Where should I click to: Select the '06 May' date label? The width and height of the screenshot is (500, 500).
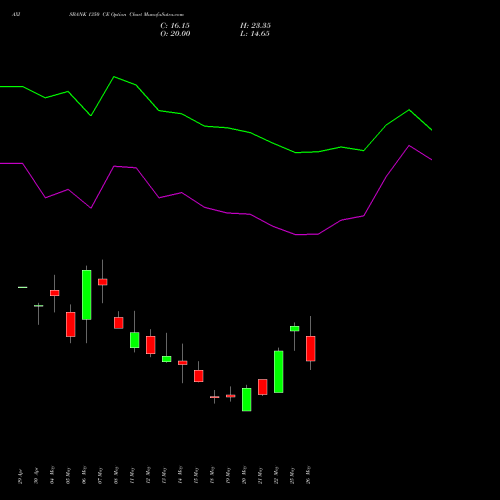(x=84, y=475)
